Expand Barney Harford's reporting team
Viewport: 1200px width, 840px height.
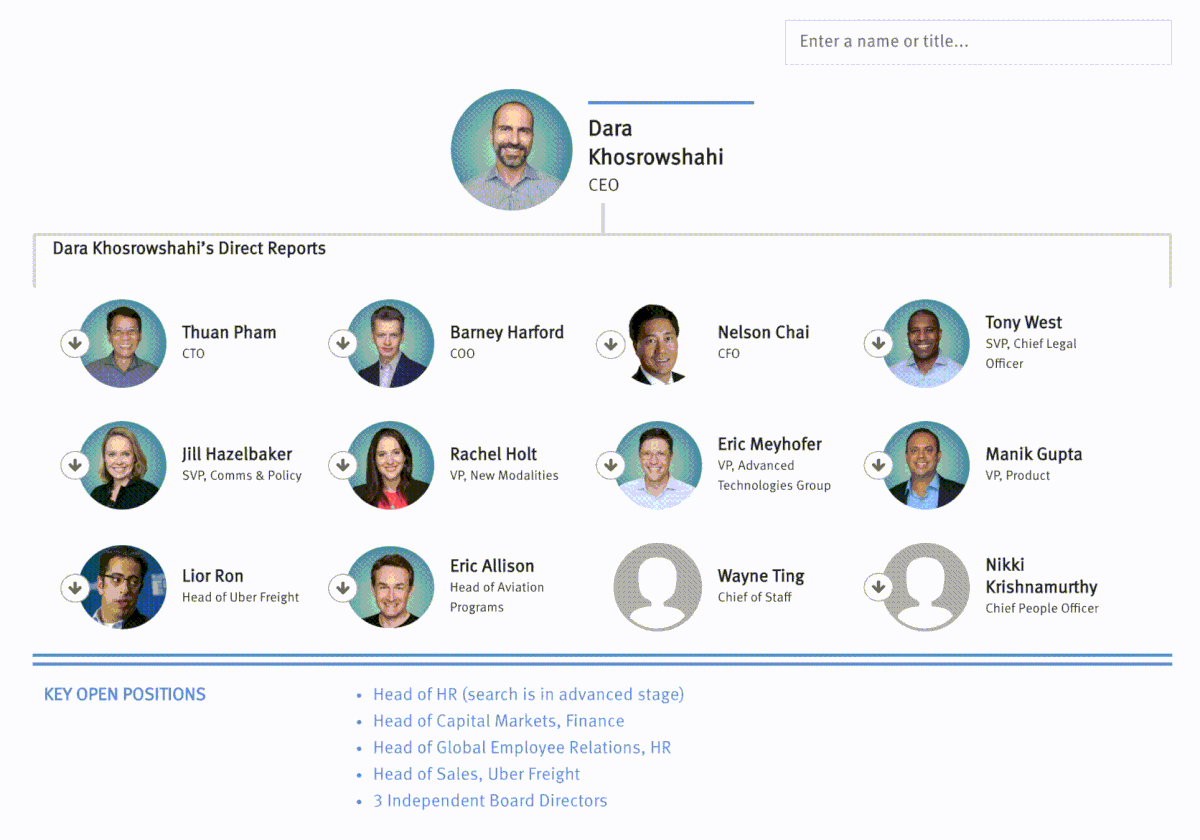(x=343, y=343)
